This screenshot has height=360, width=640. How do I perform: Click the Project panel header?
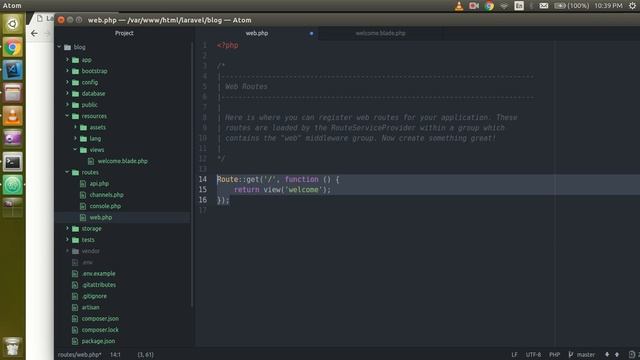click(124, 33)
